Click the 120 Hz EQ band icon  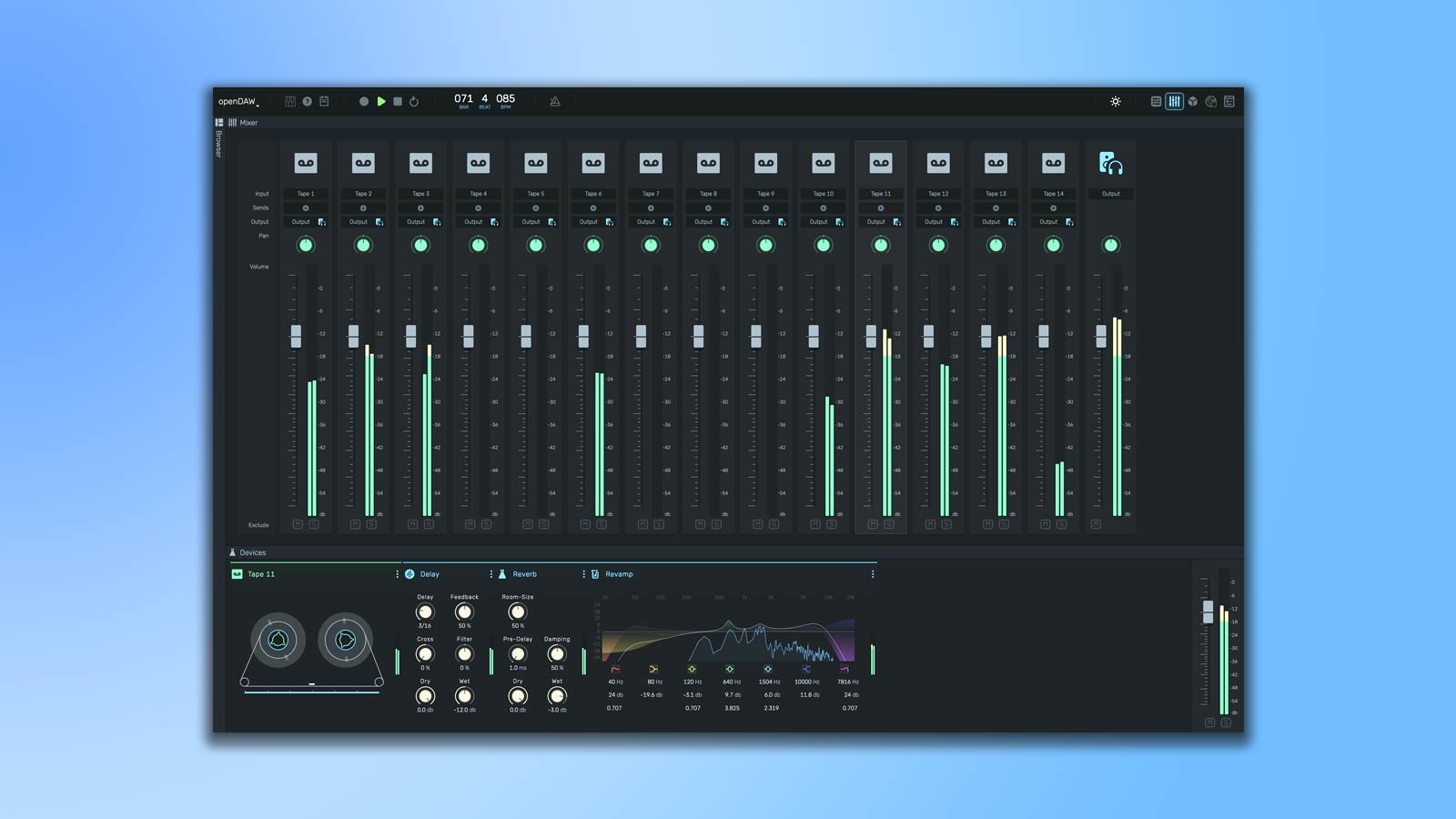[x=692, y=669]
